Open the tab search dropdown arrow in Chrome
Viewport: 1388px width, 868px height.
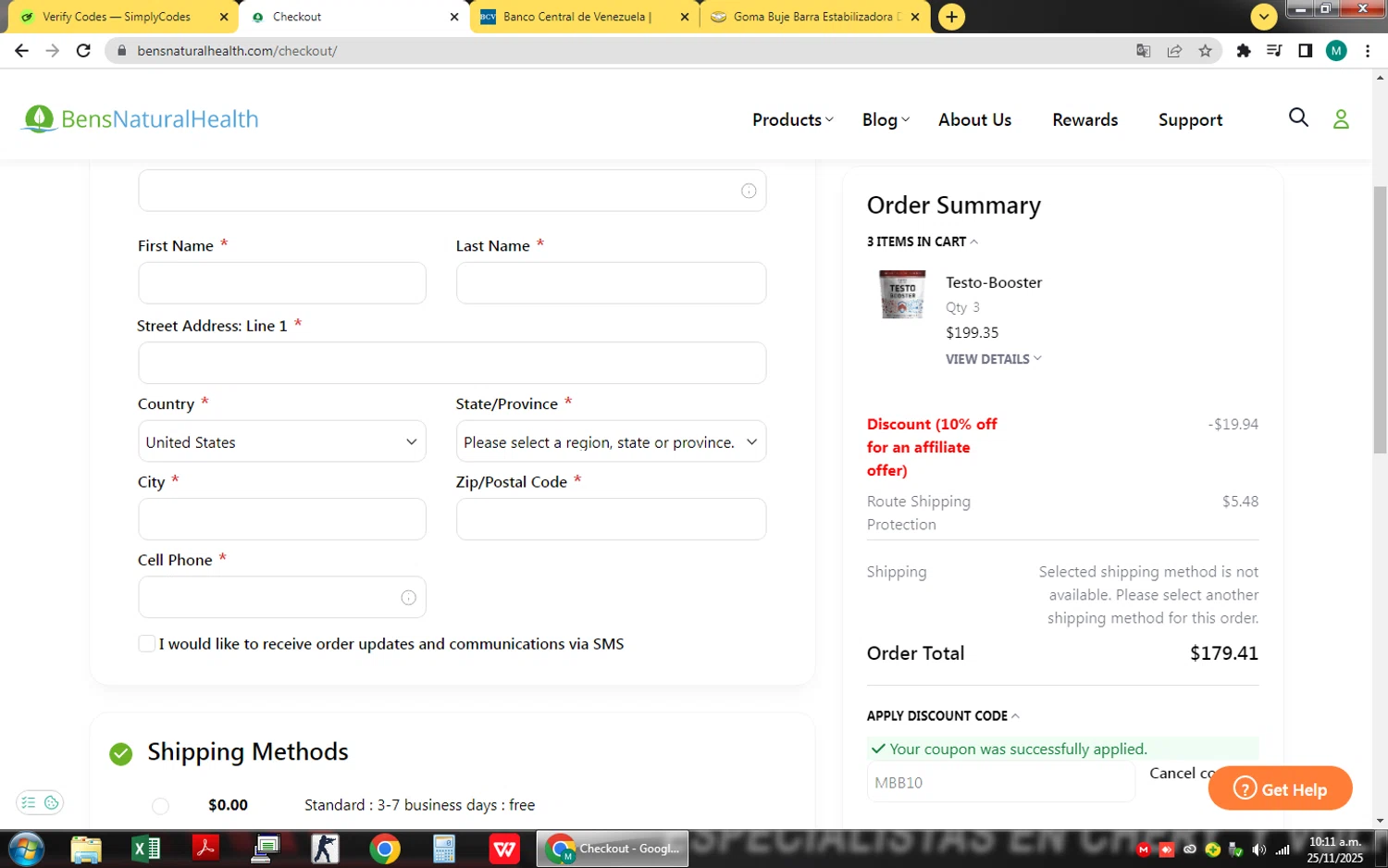1263,17
